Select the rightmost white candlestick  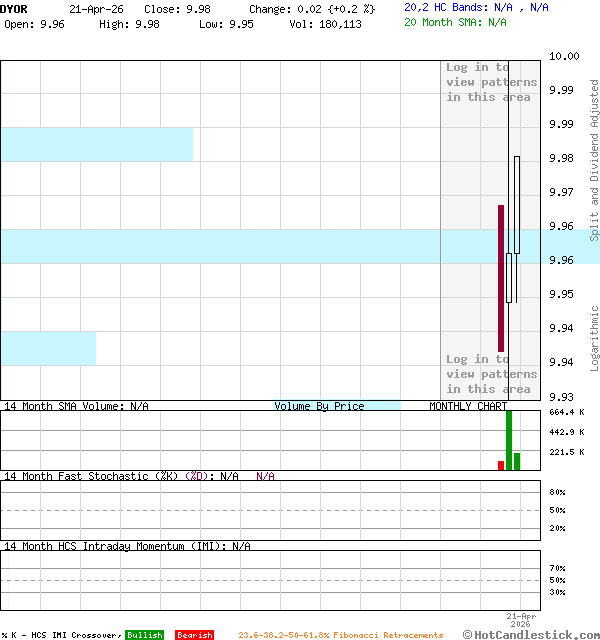[x=517, y=205]
